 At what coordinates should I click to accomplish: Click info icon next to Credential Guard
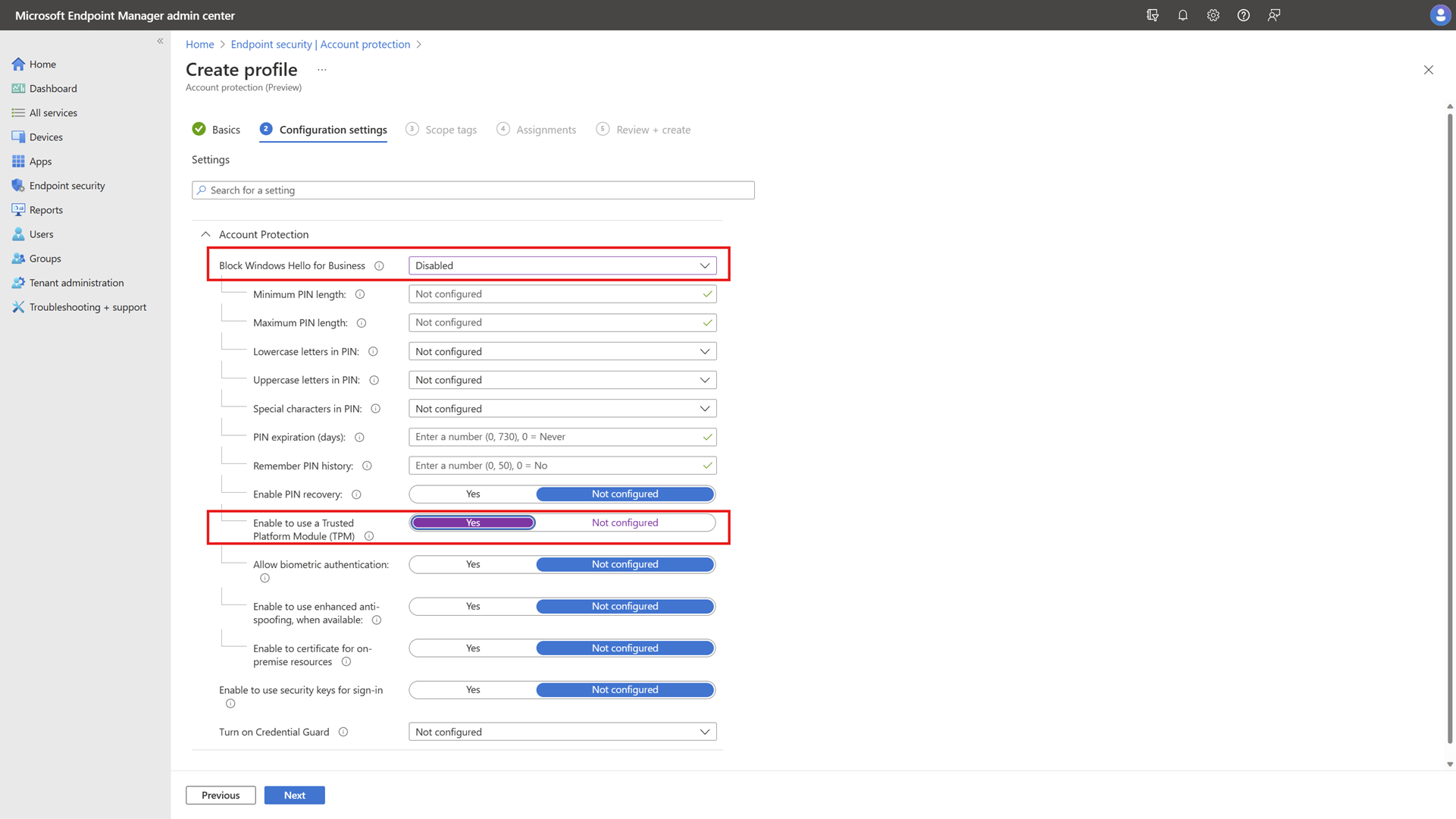coord(343,733)
